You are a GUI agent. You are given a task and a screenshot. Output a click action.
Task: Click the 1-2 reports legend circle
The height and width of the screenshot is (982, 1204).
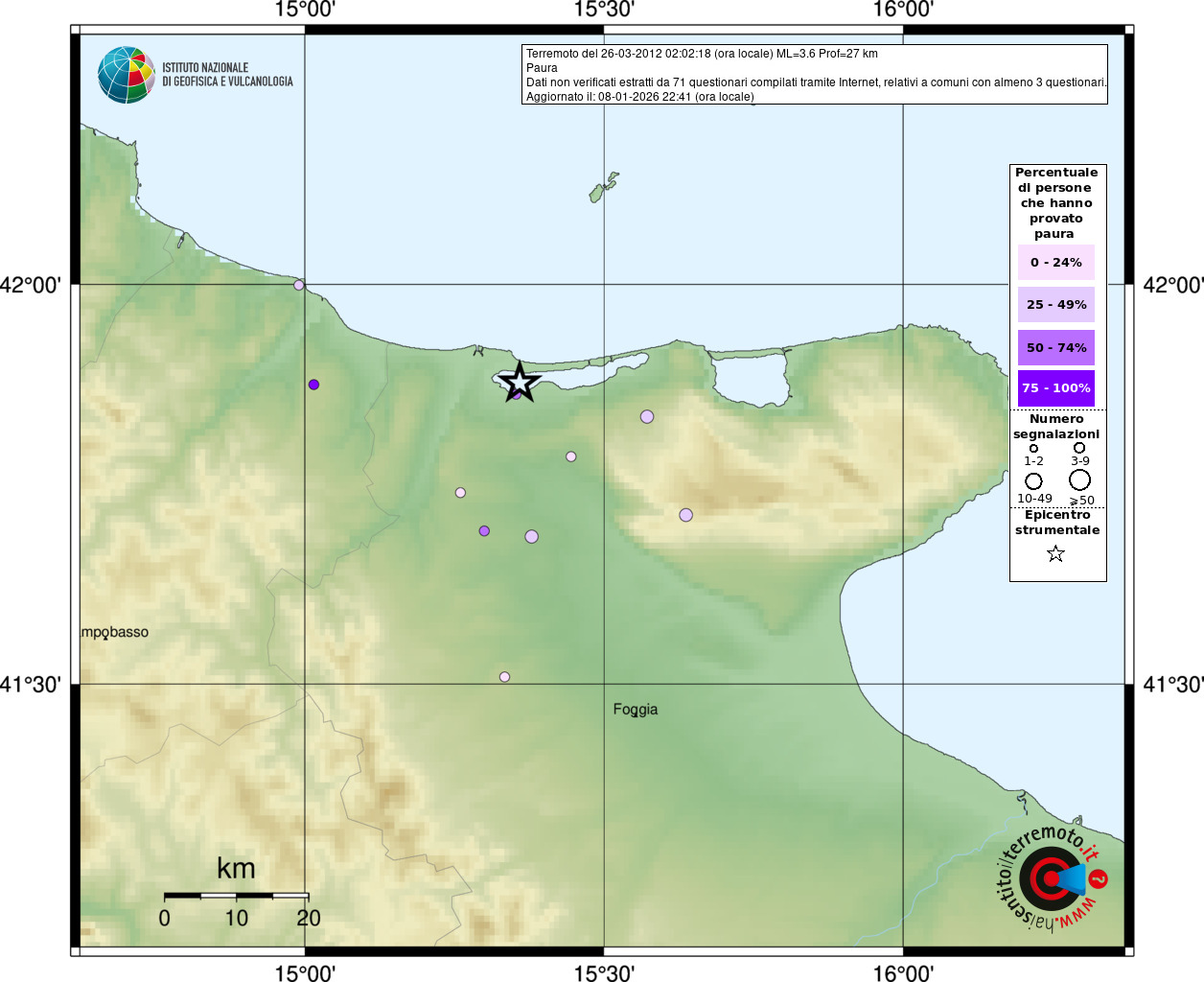tap(1033, 448)
